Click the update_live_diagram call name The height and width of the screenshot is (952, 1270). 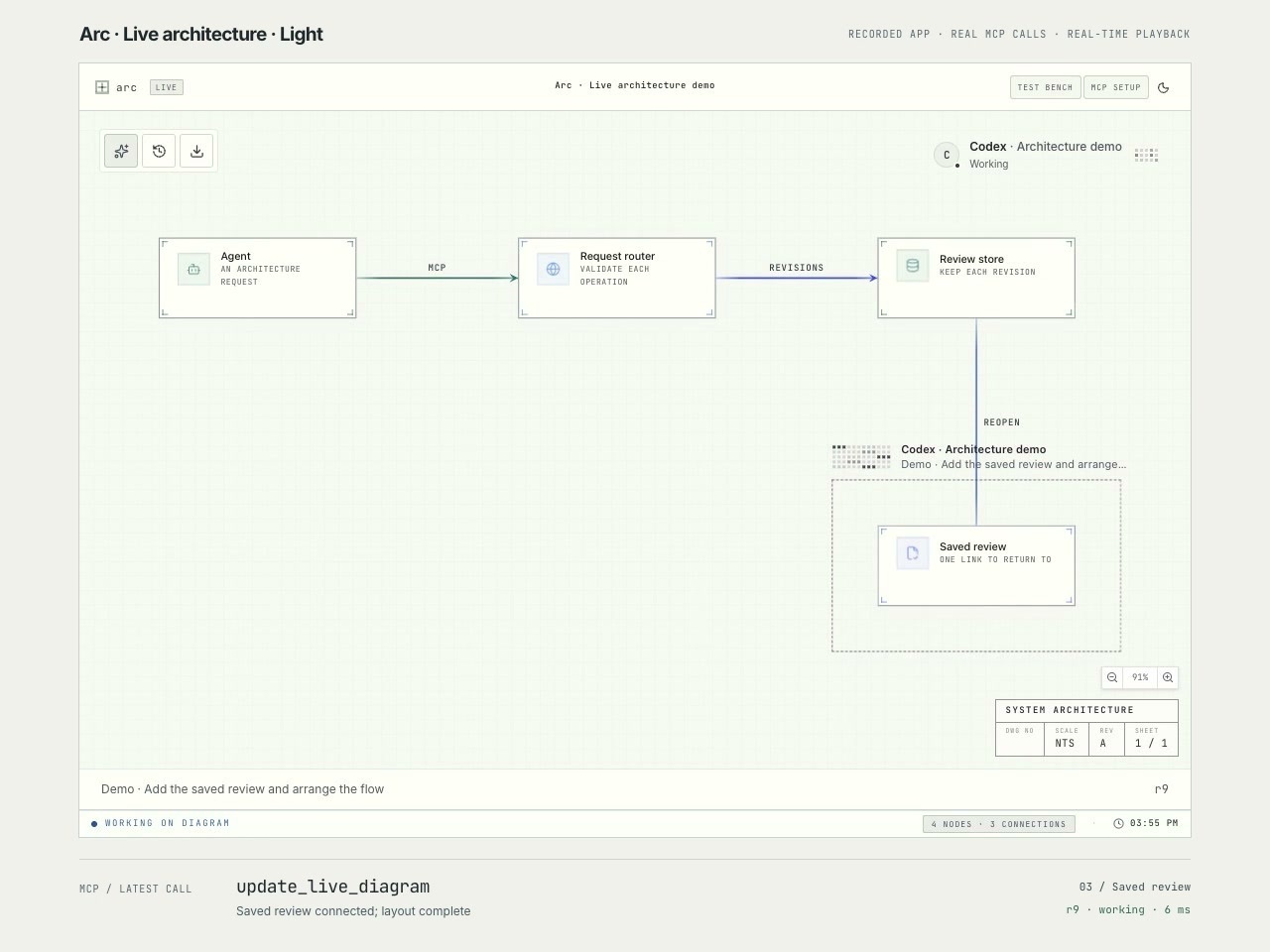[x=332, y=887]
